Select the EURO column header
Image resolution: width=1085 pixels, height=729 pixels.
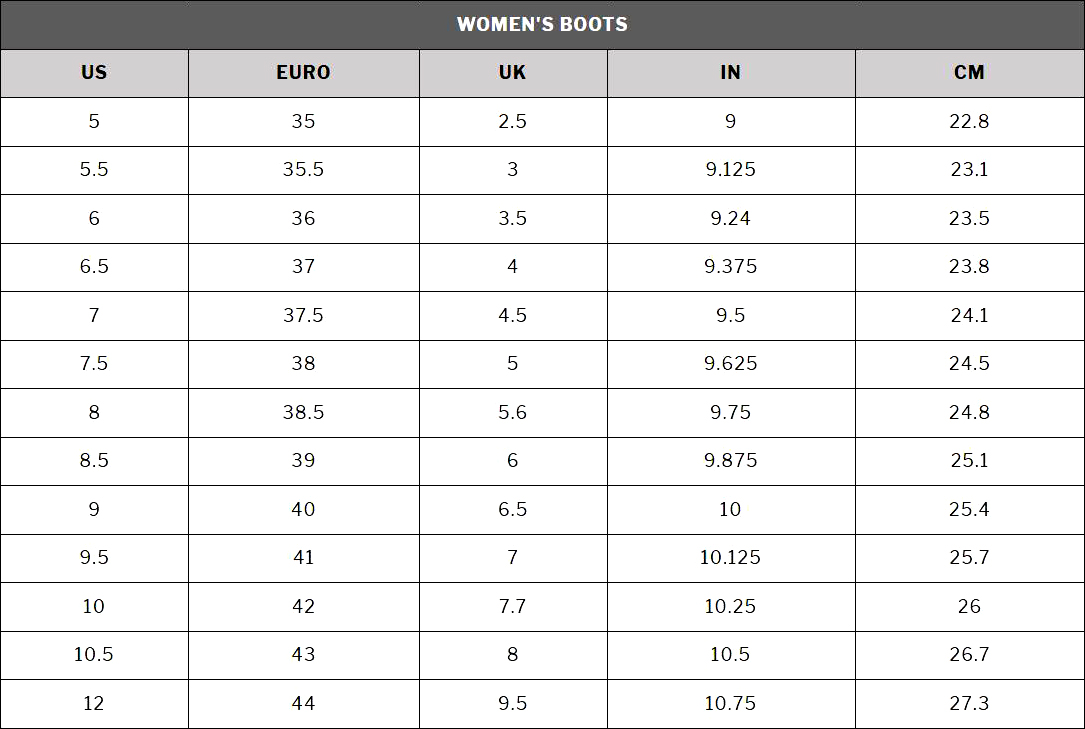pyautogui.click(x=304, y=73)
